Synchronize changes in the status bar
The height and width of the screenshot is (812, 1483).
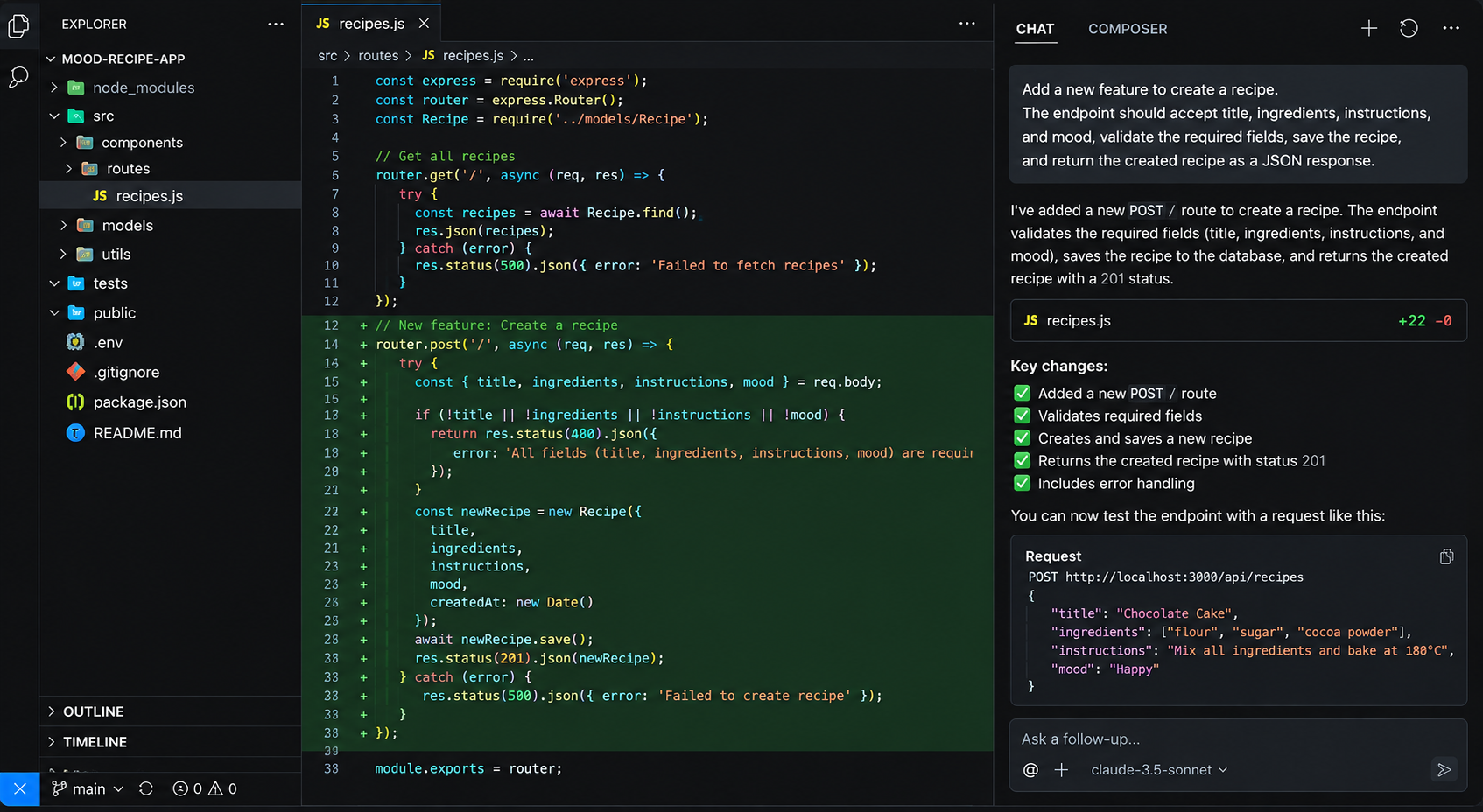[x=146, y=788]
